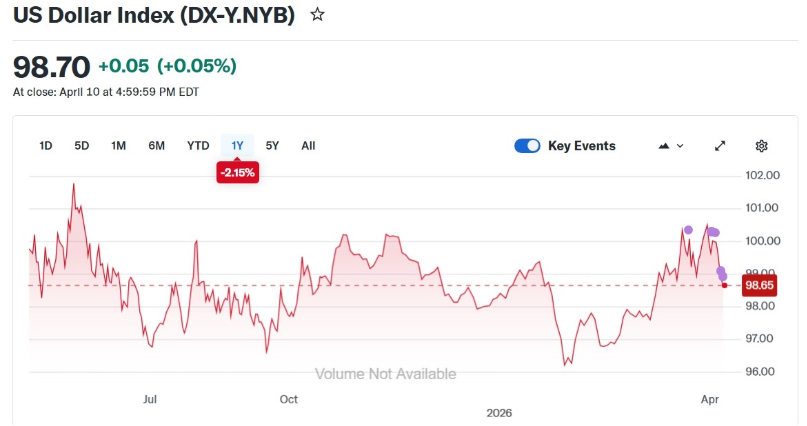View All historical data range
The width and height of the screenshot is (807, 426).
(308, 146)
